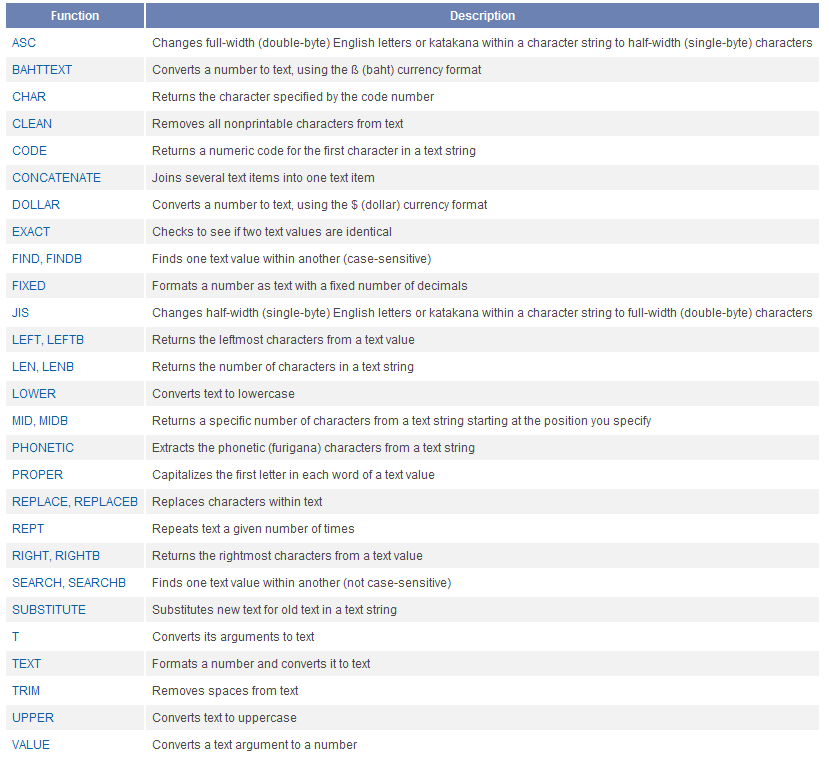The height and width of the screenshot is (764, 829).
Task: Click 'Checks to see if two text values are identical'
Action: click(x=272, y=232)
